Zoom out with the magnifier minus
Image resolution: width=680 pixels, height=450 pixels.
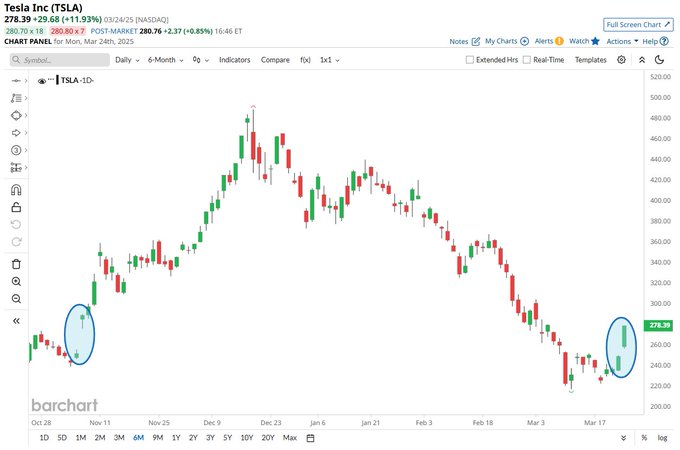[x=16, y=299]
